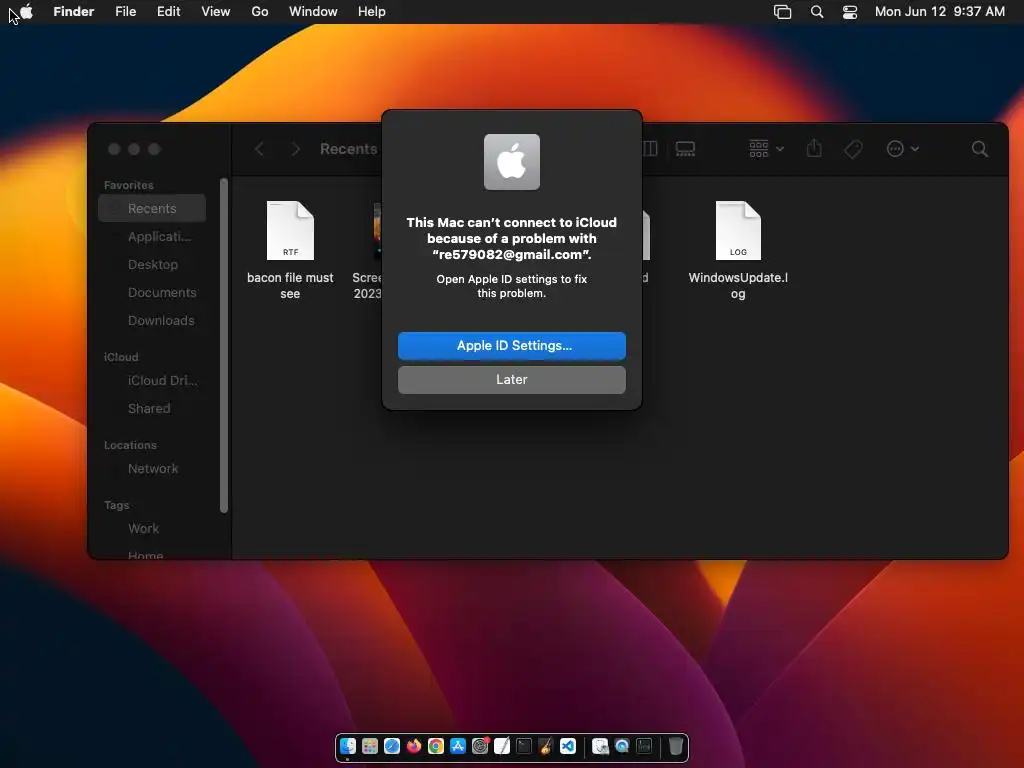The height and width of the screenshot is (768, 1024).
Task: Launch Safari from the Dock
Action: pyautogui.click(x=392, y=746)
